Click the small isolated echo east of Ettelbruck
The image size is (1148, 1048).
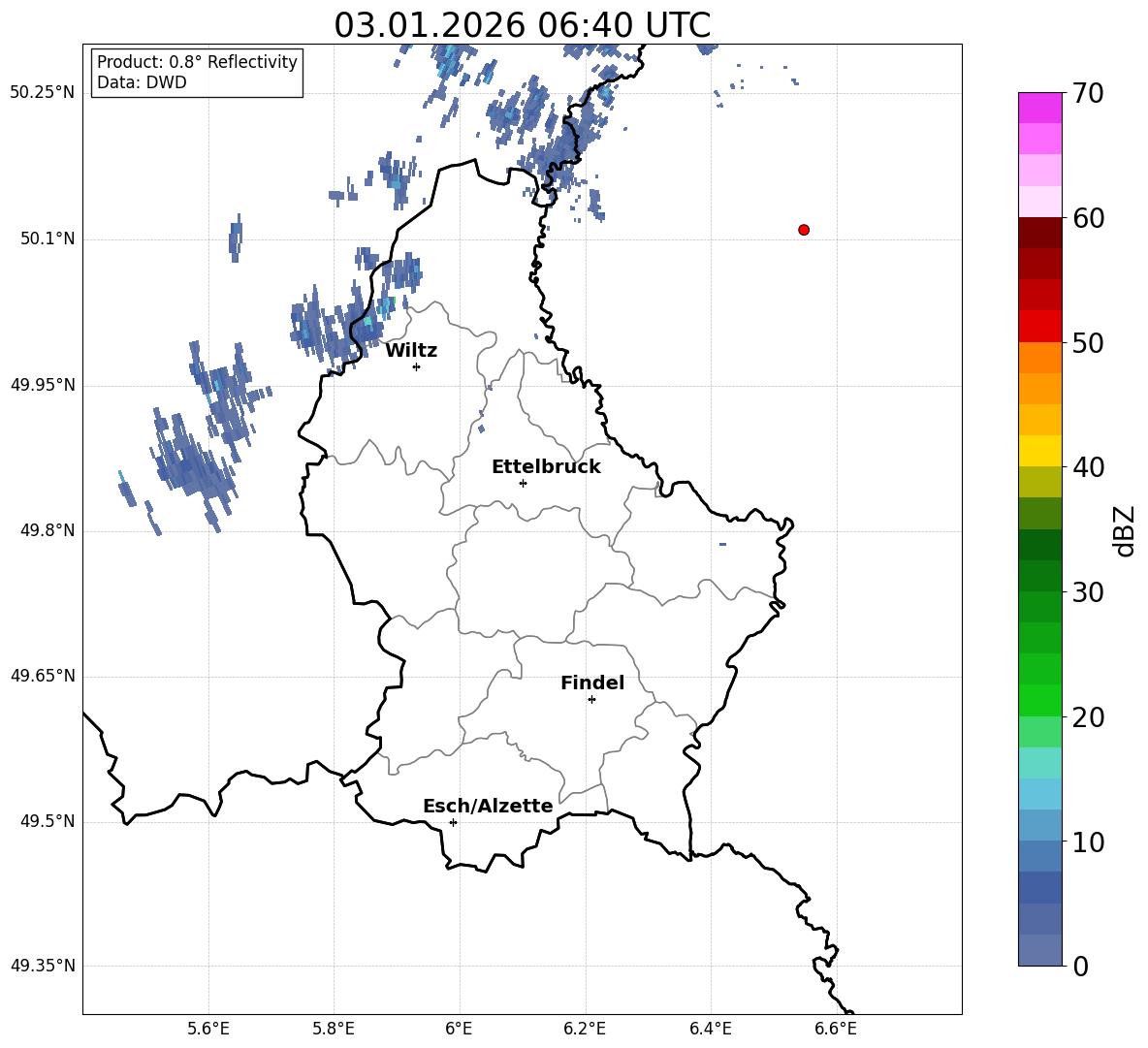(x=722, y=545)
